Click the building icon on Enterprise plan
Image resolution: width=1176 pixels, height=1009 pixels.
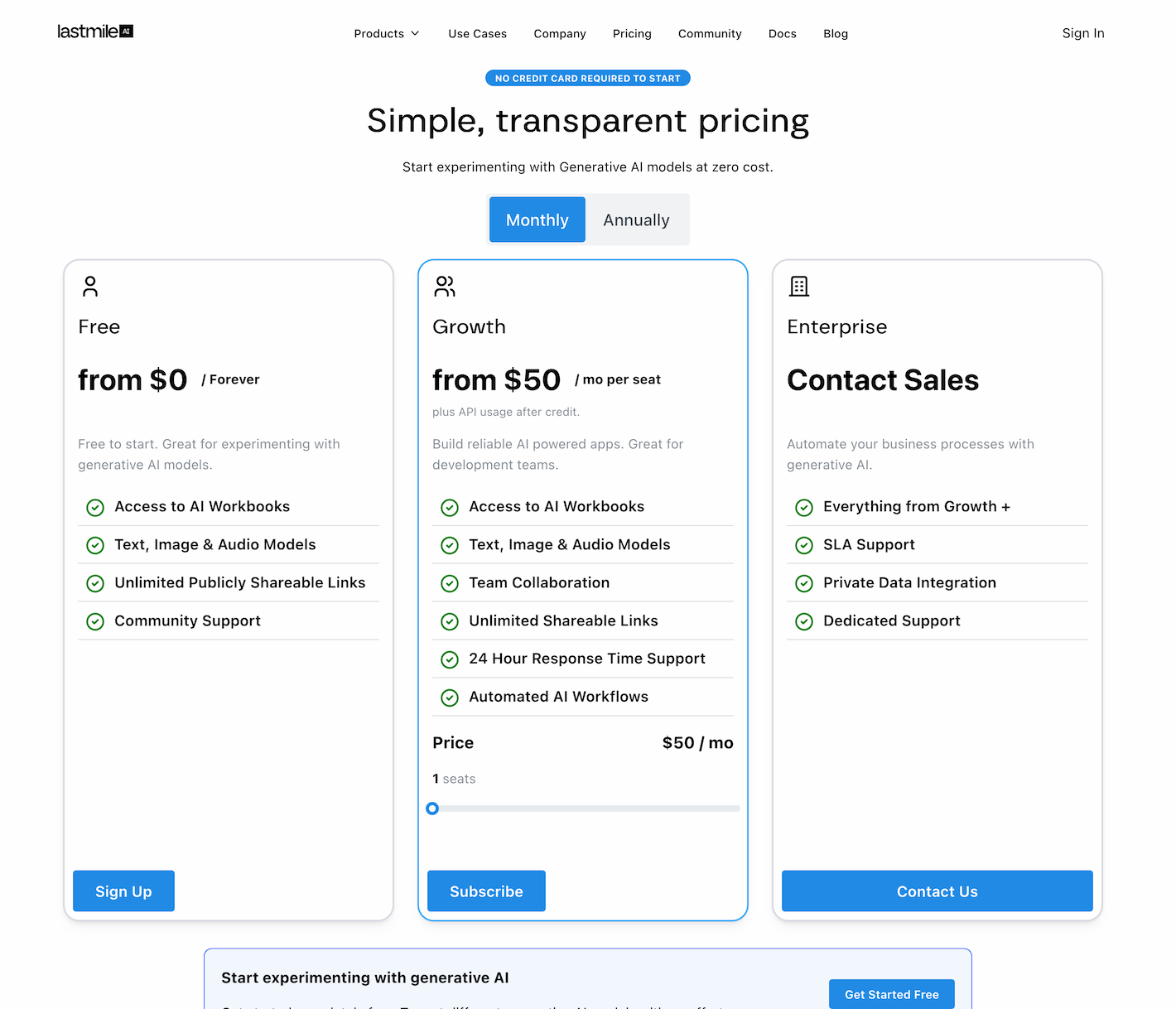pos(798,286)
